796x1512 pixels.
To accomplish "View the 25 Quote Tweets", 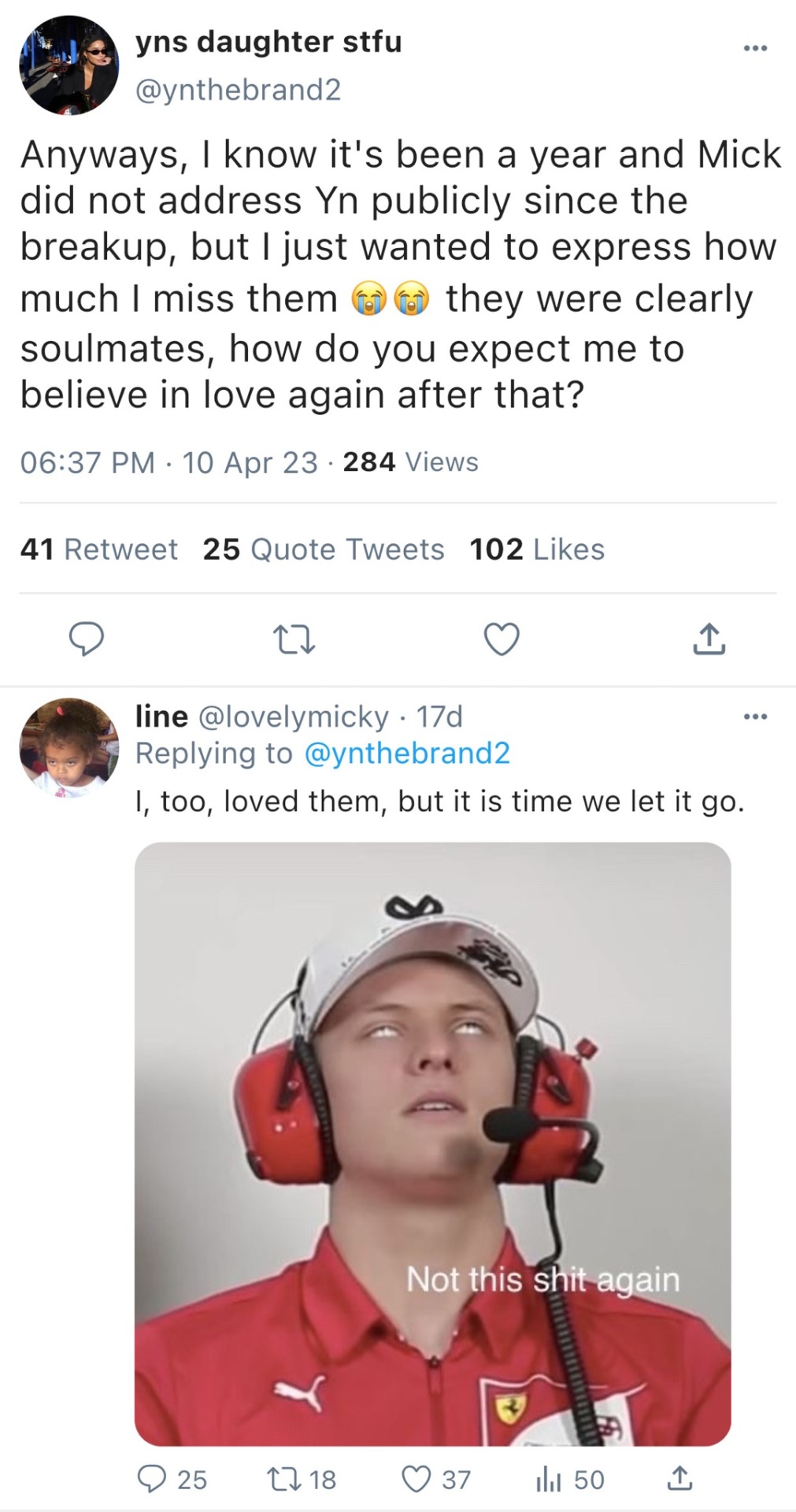I will point(324,549).
